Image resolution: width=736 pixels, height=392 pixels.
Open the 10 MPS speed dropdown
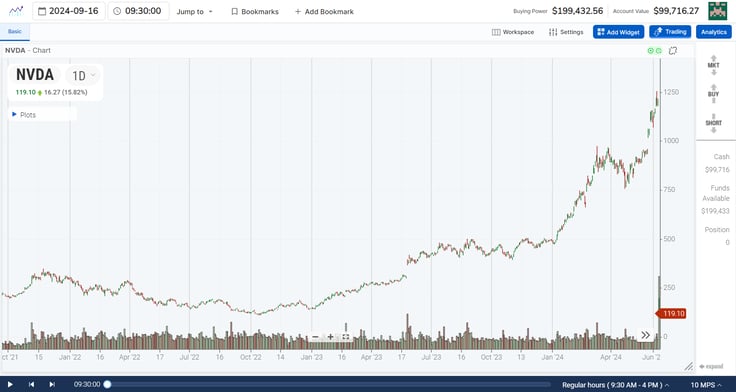click(706, 385)
